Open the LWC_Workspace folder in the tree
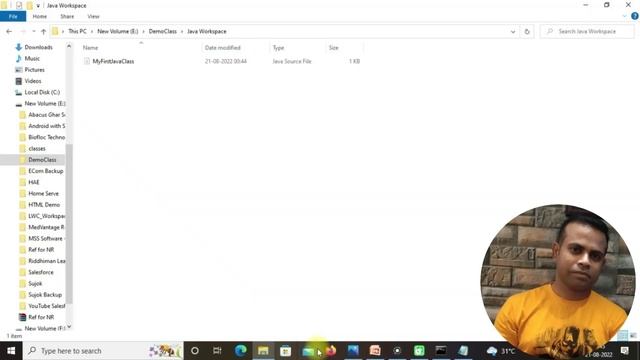 [47, 216]
